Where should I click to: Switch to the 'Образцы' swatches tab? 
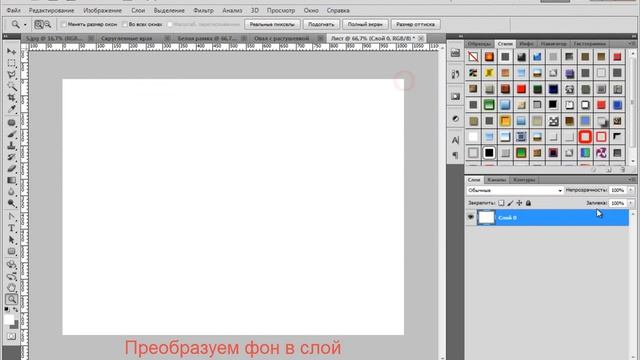pos(479,44)
